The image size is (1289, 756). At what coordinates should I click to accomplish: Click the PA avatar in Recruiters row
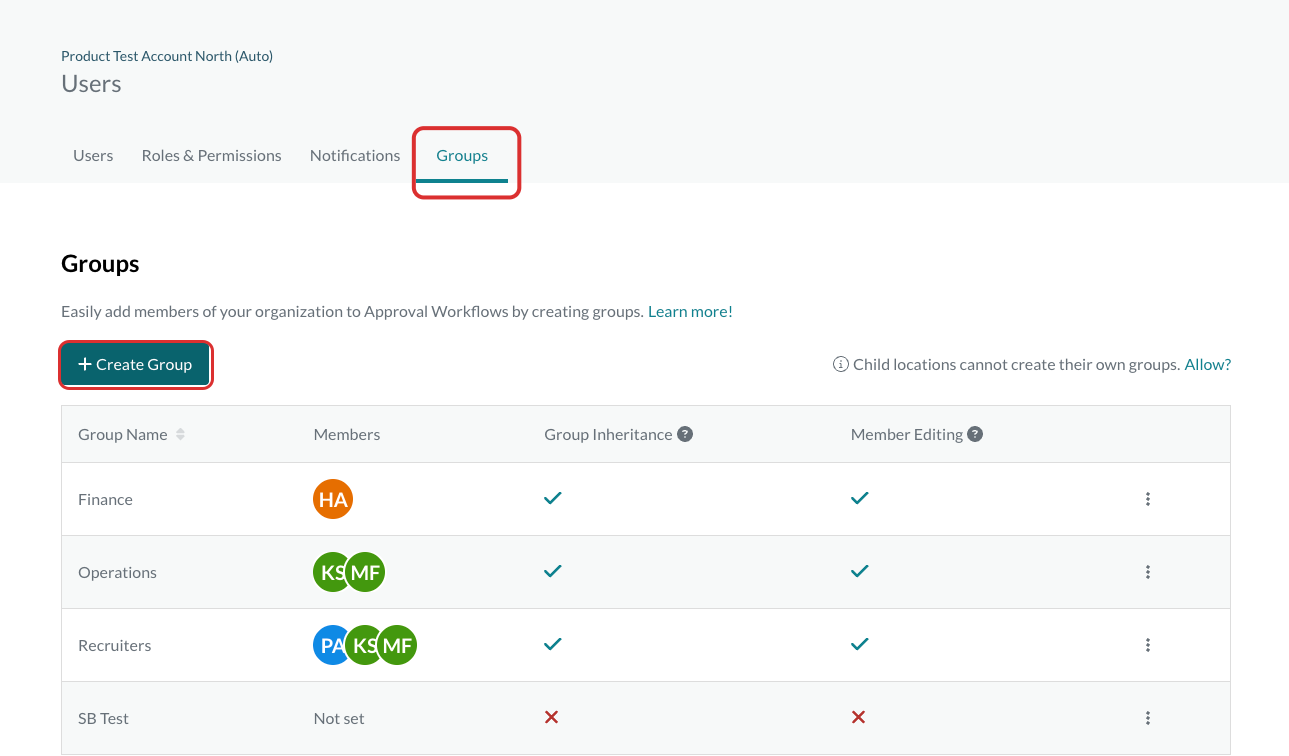click(328, 645)
